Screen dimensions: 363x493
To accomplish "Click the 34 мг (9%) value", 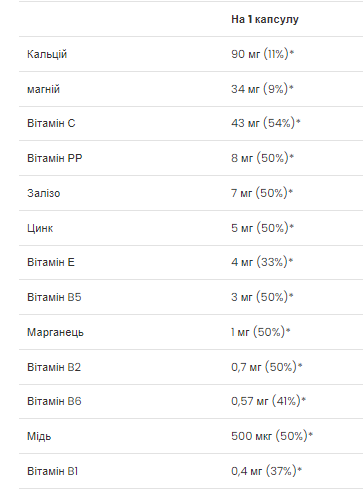I will tap(262, 89).
